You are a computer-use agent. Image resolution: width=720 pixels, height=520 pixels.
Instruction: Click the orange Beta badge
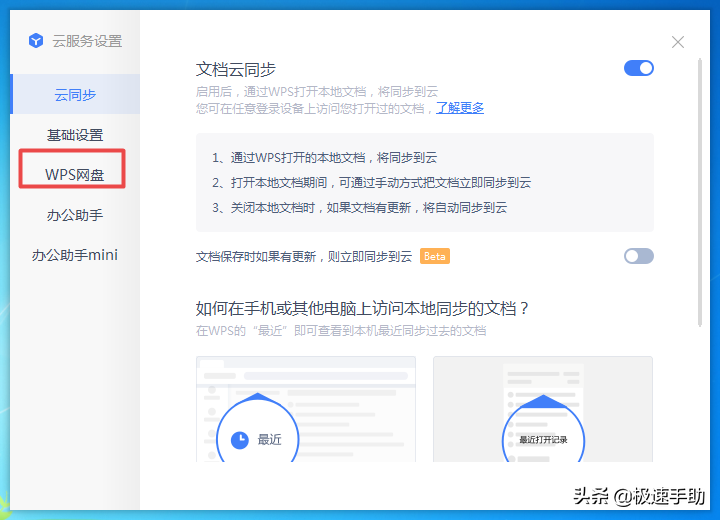point(434,256)
